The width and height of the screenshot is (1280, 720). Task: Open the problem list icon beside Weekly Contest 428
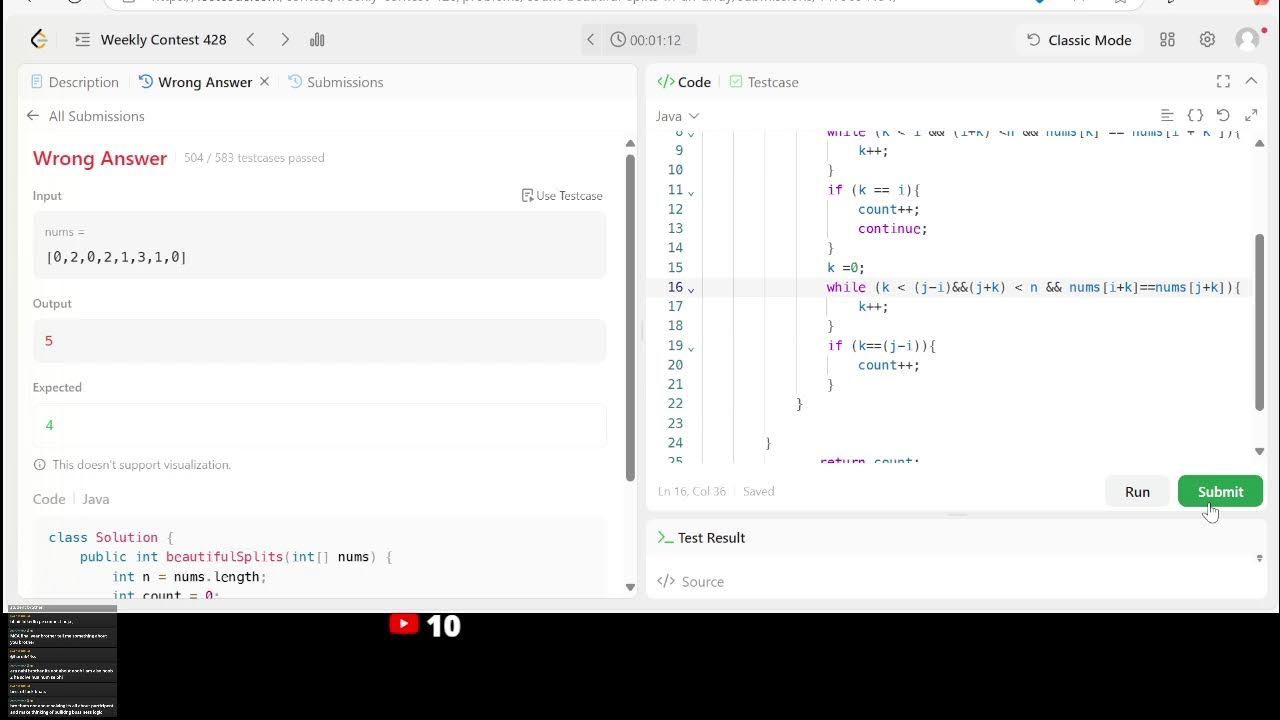tap(82, 40)
